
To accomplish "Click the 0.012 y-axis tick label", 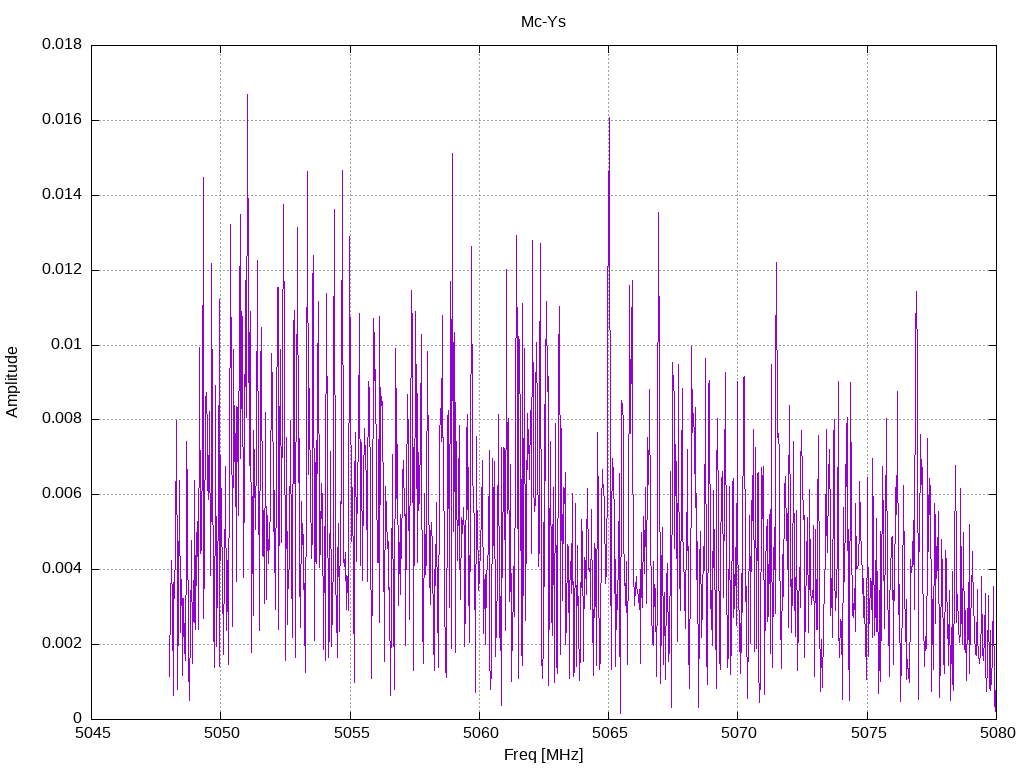I will (62, 270).
